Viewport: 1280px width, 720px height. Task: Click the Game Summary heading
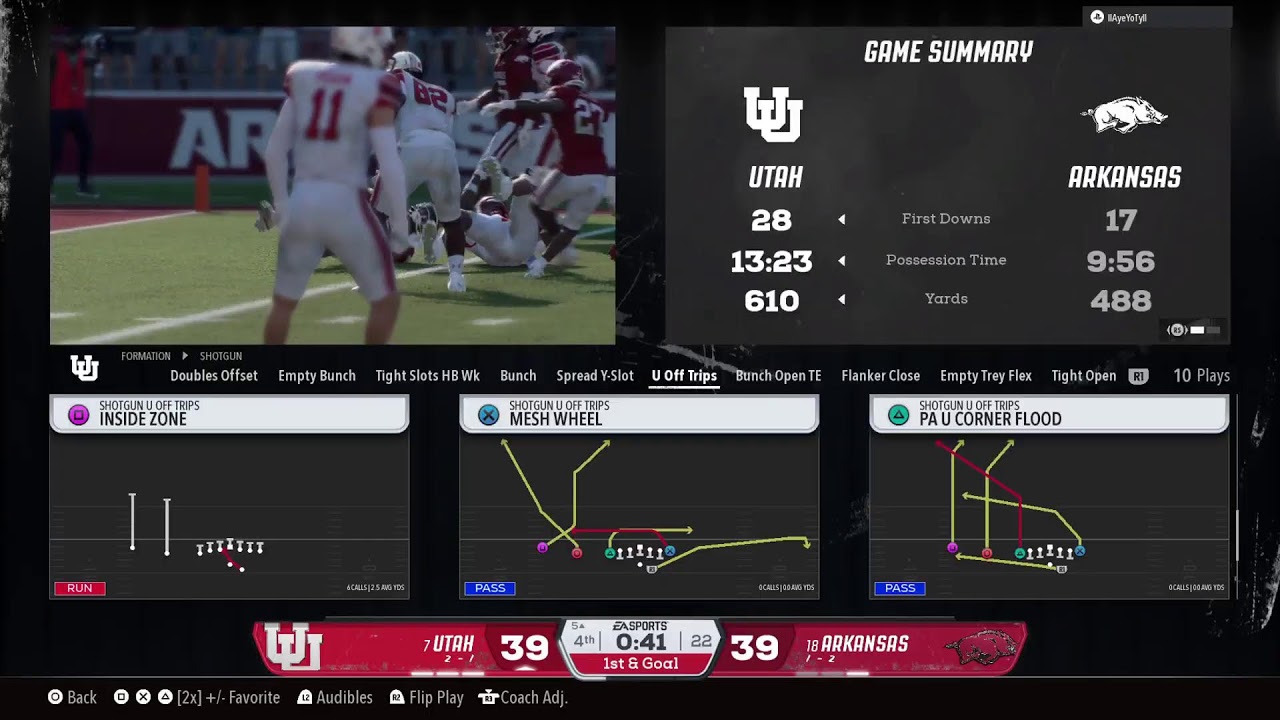click(948, 52)
